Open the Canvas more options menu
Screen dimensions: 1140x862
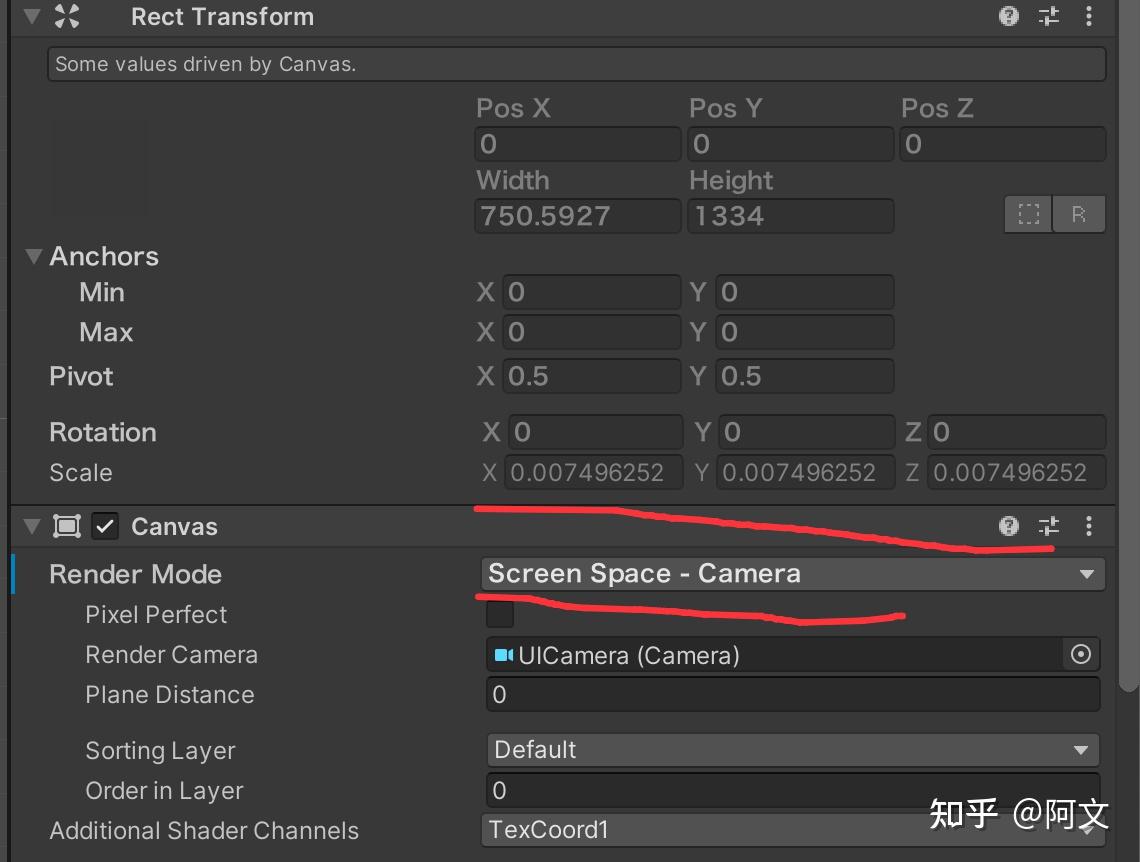1089,526
